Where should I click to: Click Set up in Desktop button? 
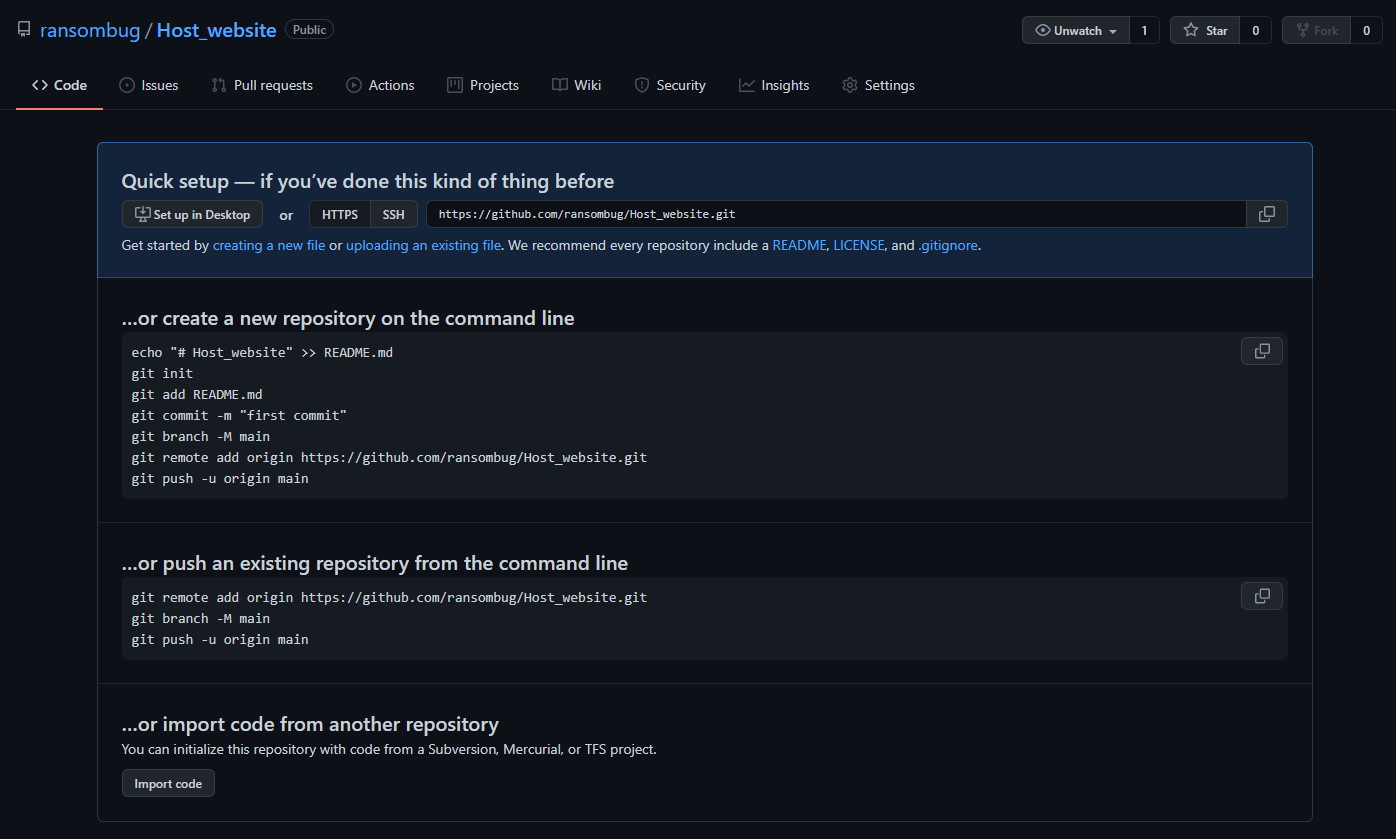coord(192,214)
